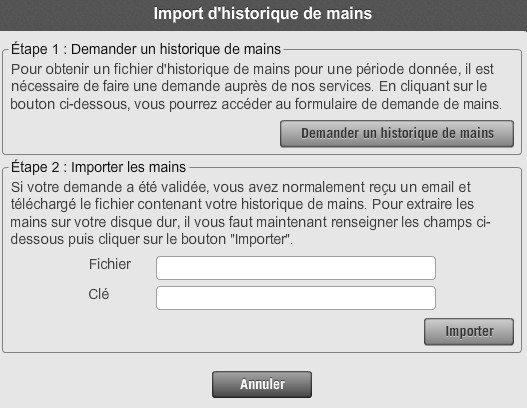Image resolution: width=527 pixels, height=408 pixels.
Task: Focus the Fichier input field
Action: point(296,268)
